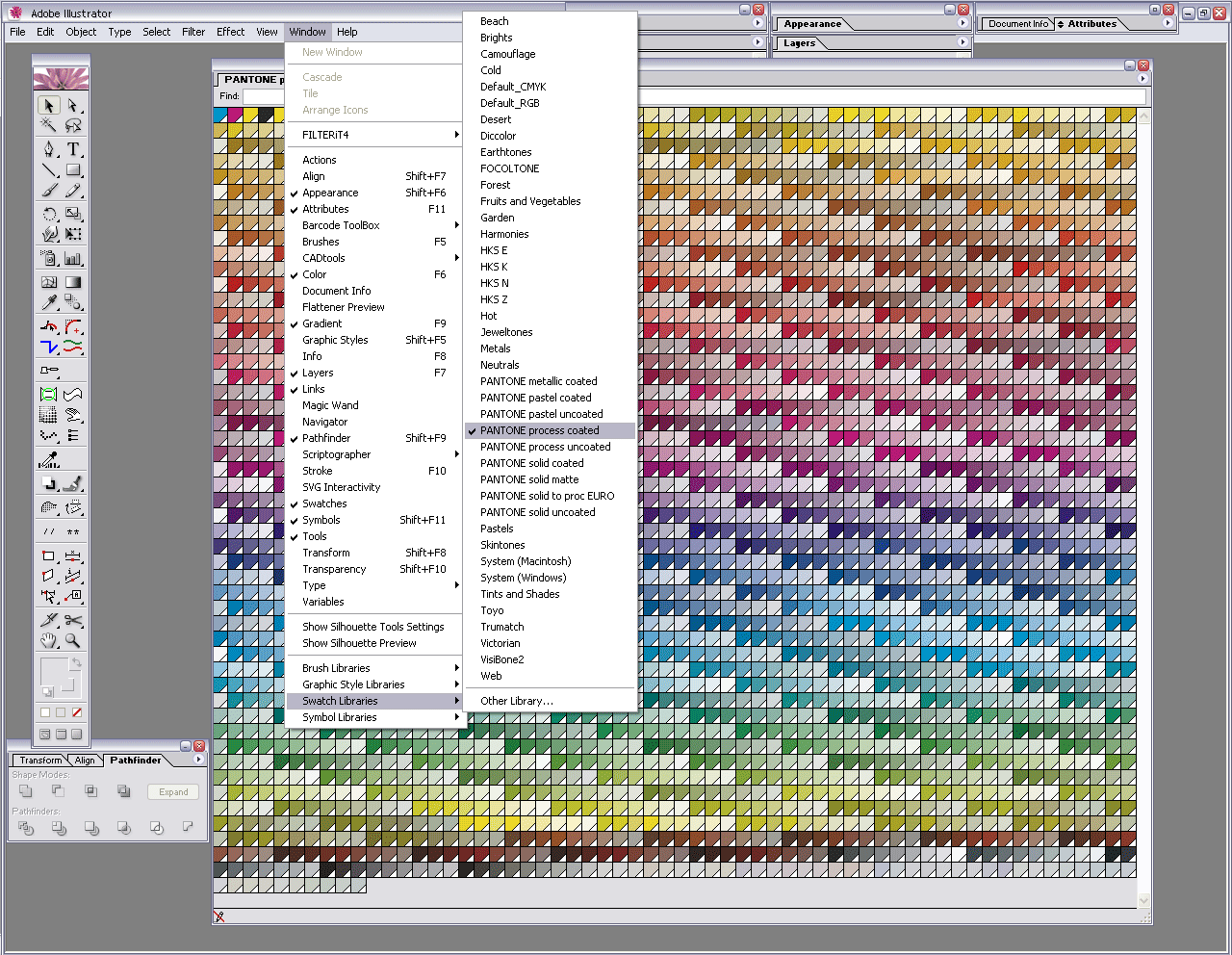Expand the Type submenu in Window menu
Viewport: 1232px width, 955px height.
pos(374,585)
